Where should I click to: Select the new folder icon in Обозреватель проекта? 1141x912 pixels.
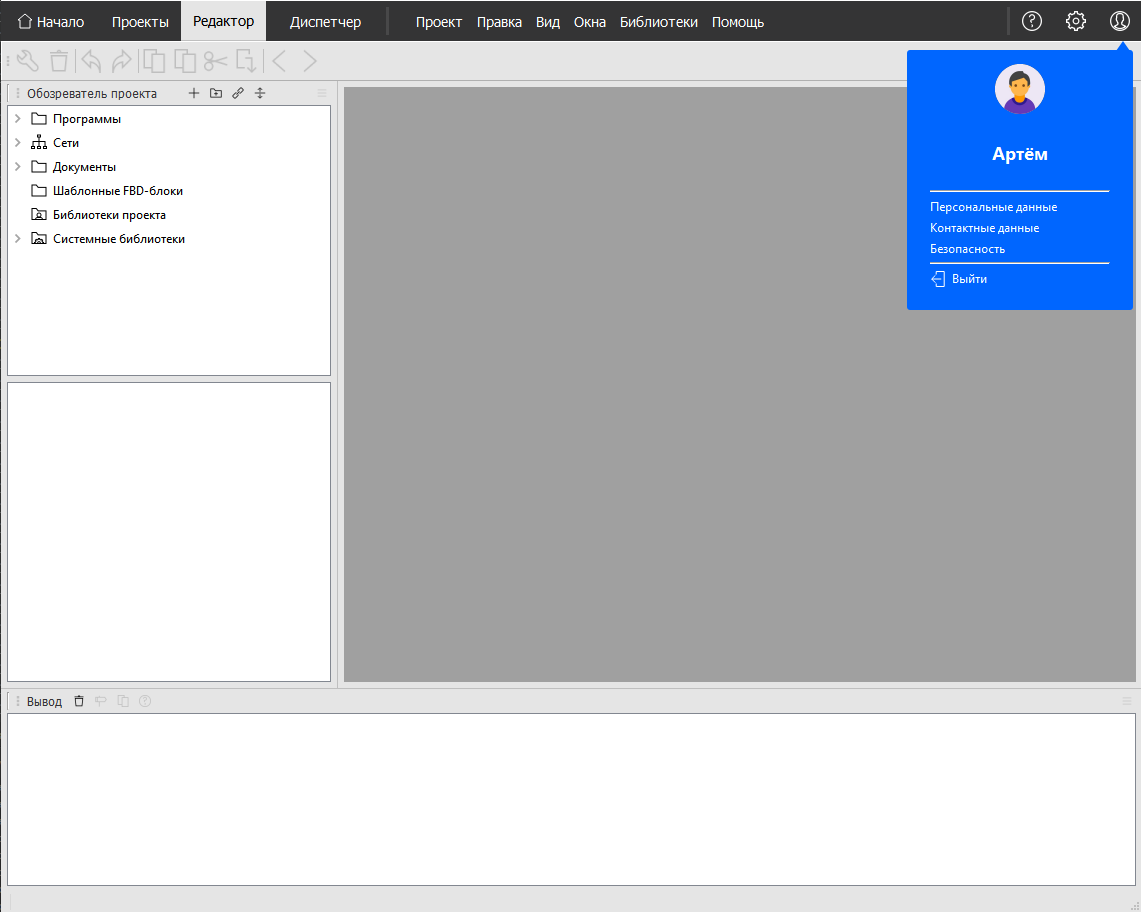pos(216,93)
